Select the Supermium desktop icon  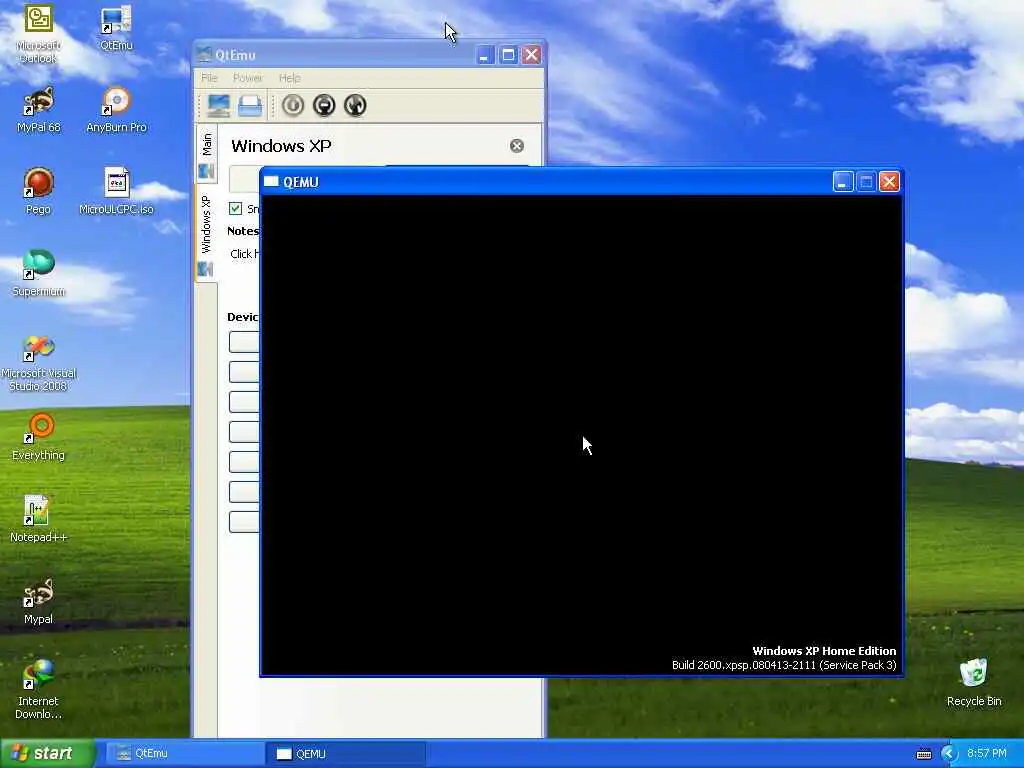tap(38, 273)
